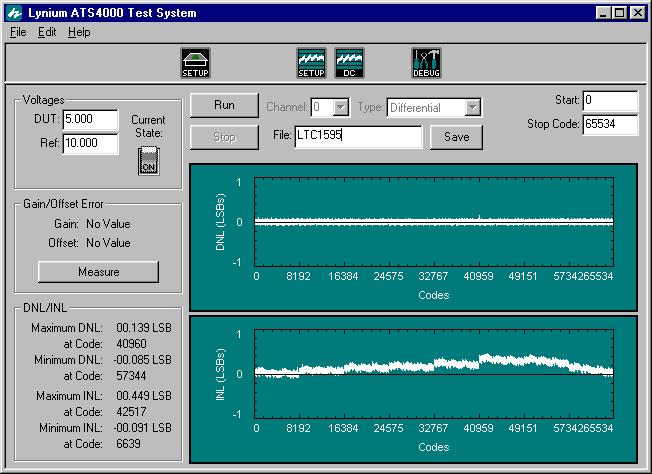The height and width of the screenshot is (474, 652).
Task: Toggle the Current State ON power switch
Action: (x=148, y=160)
